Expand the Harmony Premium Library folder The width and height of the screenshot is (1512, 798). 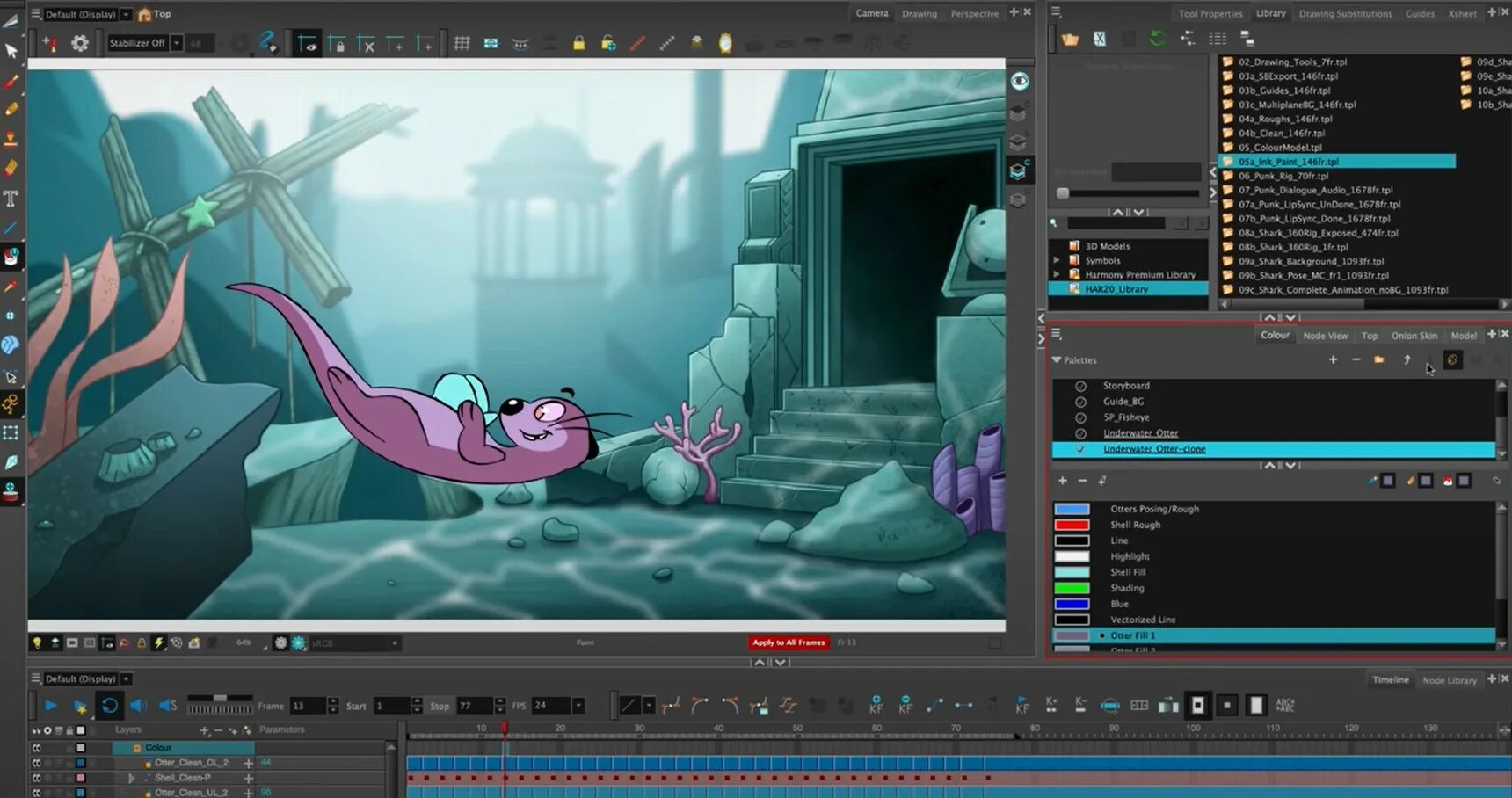(x=1057, y=274)
